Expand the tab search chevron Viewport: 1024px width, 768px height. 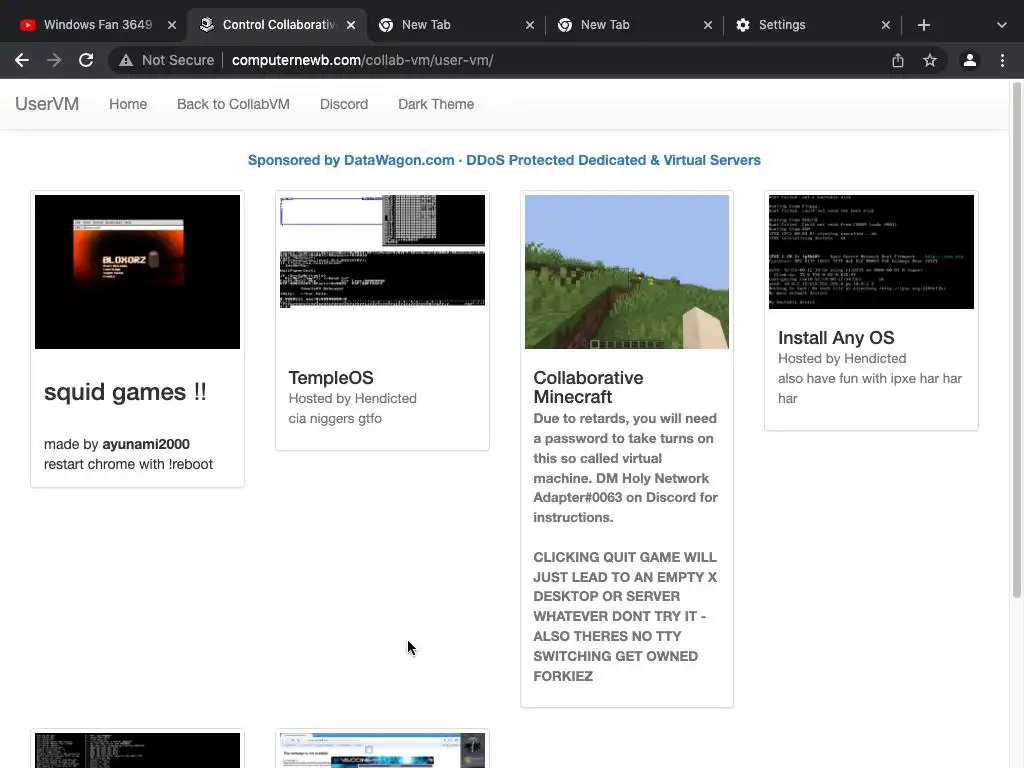pyautogui.click(x=1002, y=25)
